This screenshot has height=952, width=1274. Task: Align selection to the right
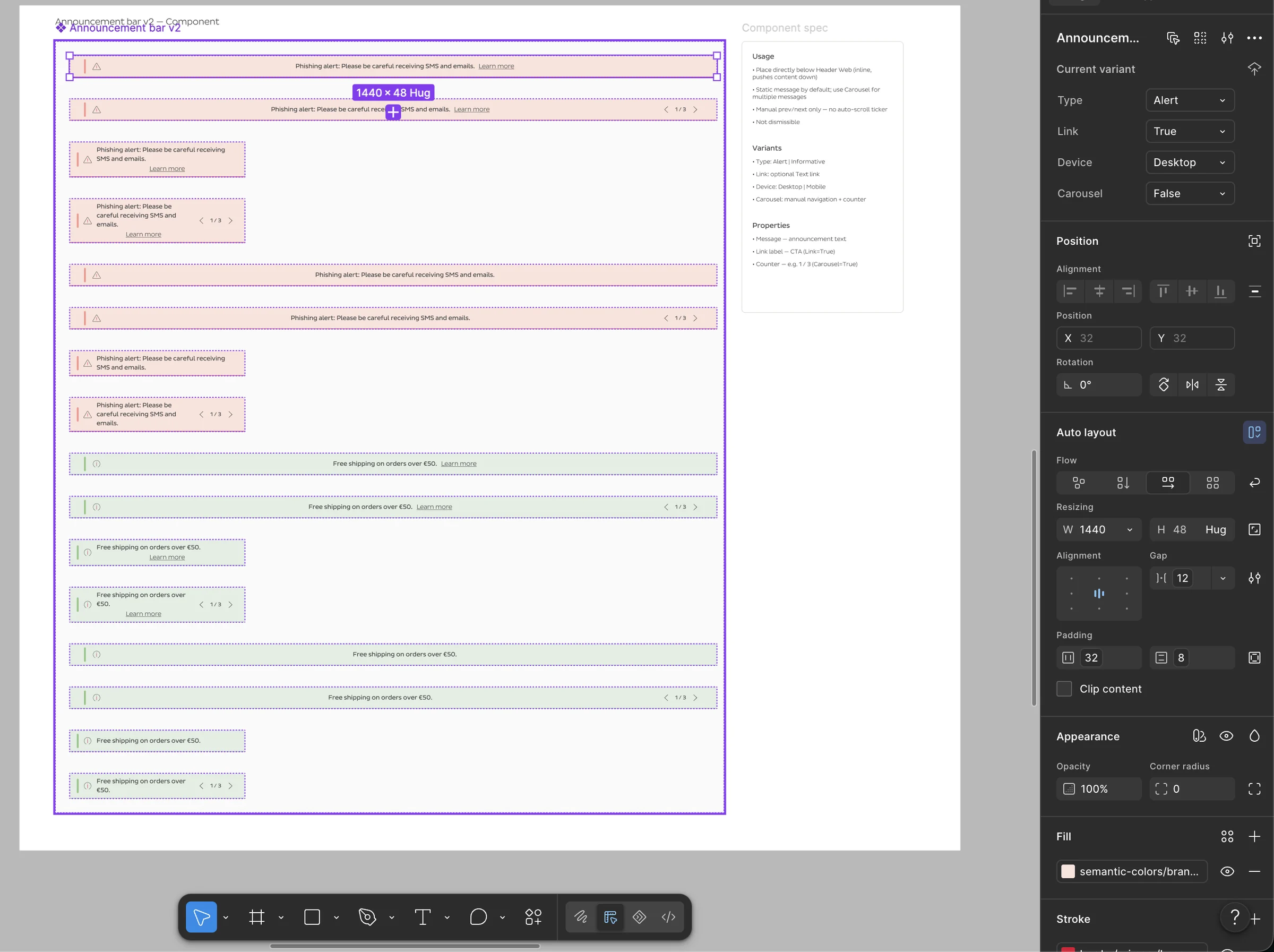pos(1127,291)
